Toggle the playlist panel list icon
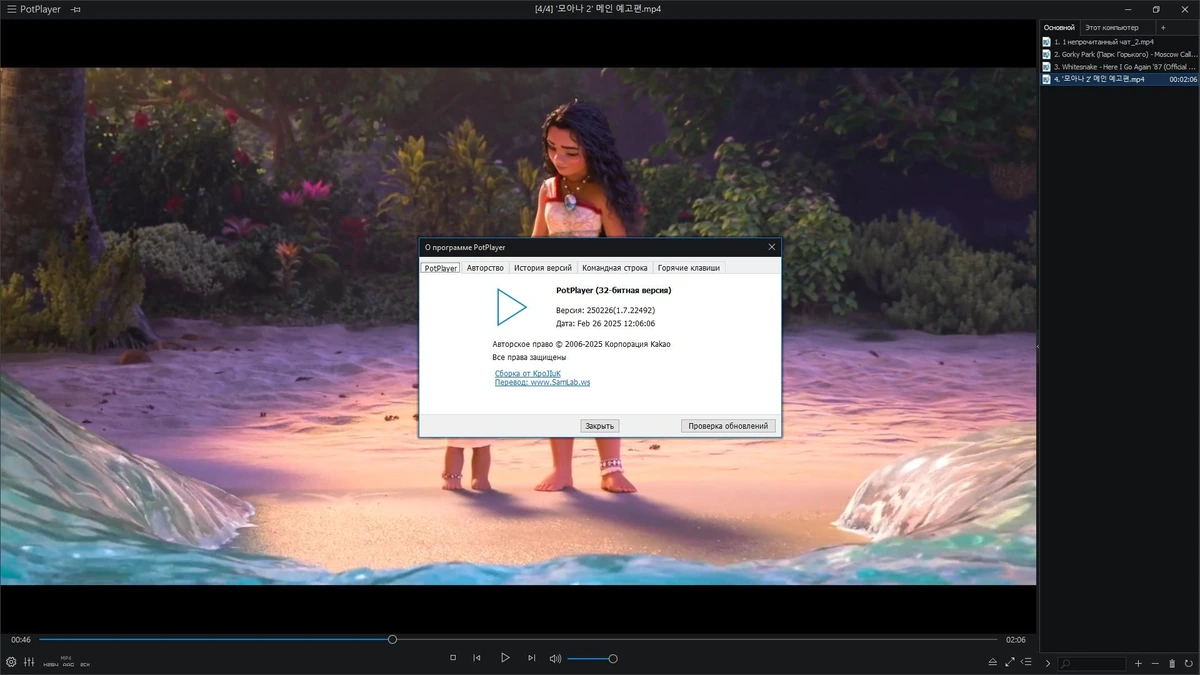 pos(1026,662)
